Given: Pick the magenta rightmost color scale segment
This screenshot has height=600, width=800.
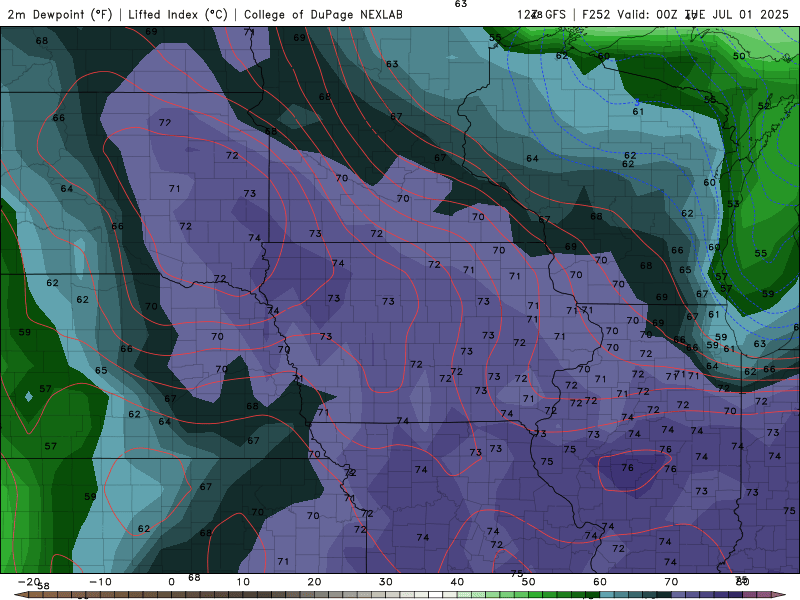Looking at the screenshot, I should 764,595.
